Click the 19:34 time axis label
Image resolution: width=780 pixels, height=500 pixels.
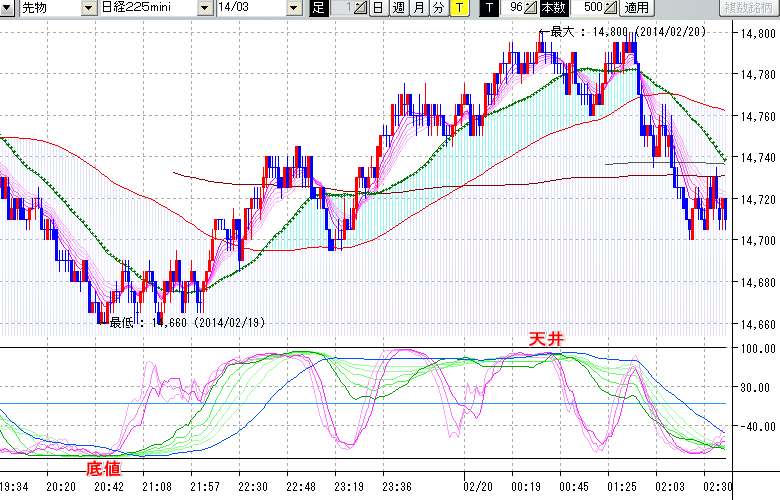pos(14,487)
